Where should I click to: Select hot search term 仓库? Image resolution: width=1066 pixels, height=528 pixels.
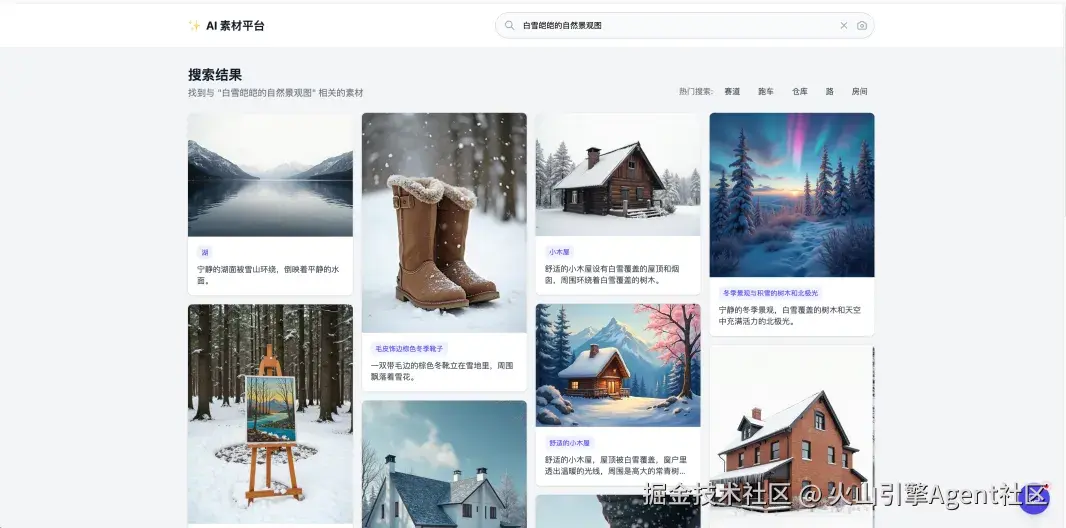tap(800, 92)
